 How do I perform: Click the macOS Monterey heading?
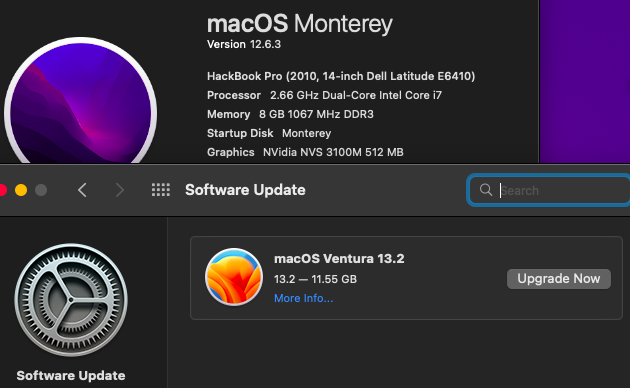pos(300,23)
